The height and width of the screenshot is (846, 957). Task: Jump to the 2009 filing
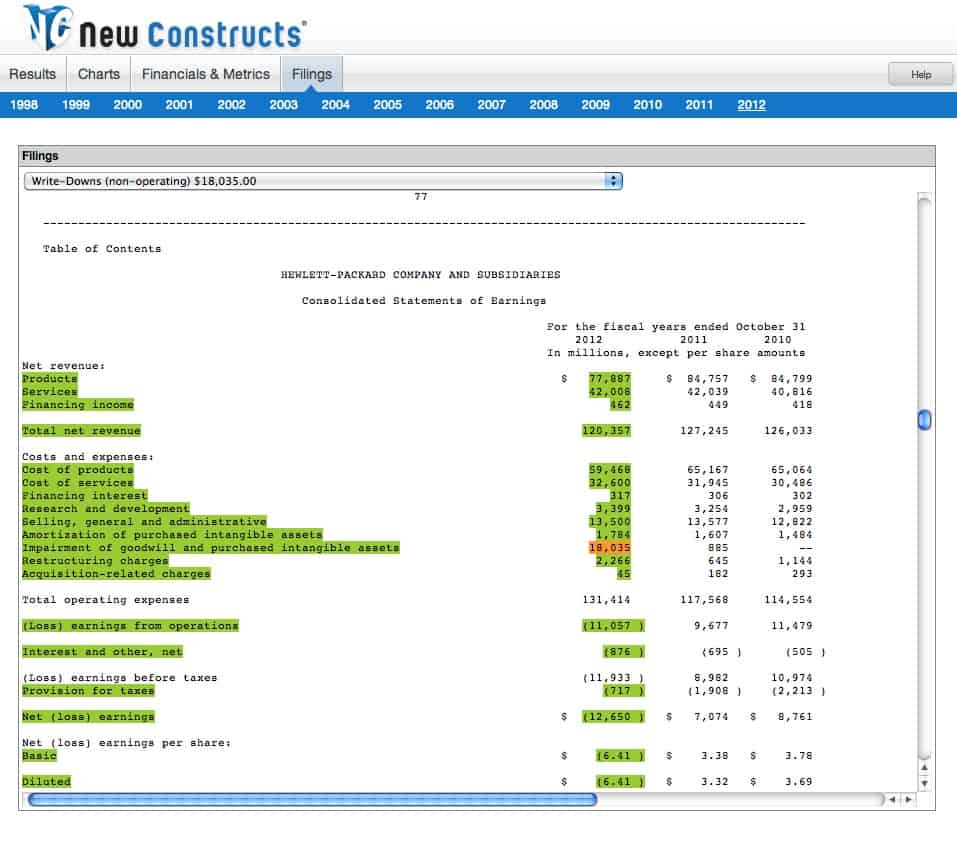(596, 105)
